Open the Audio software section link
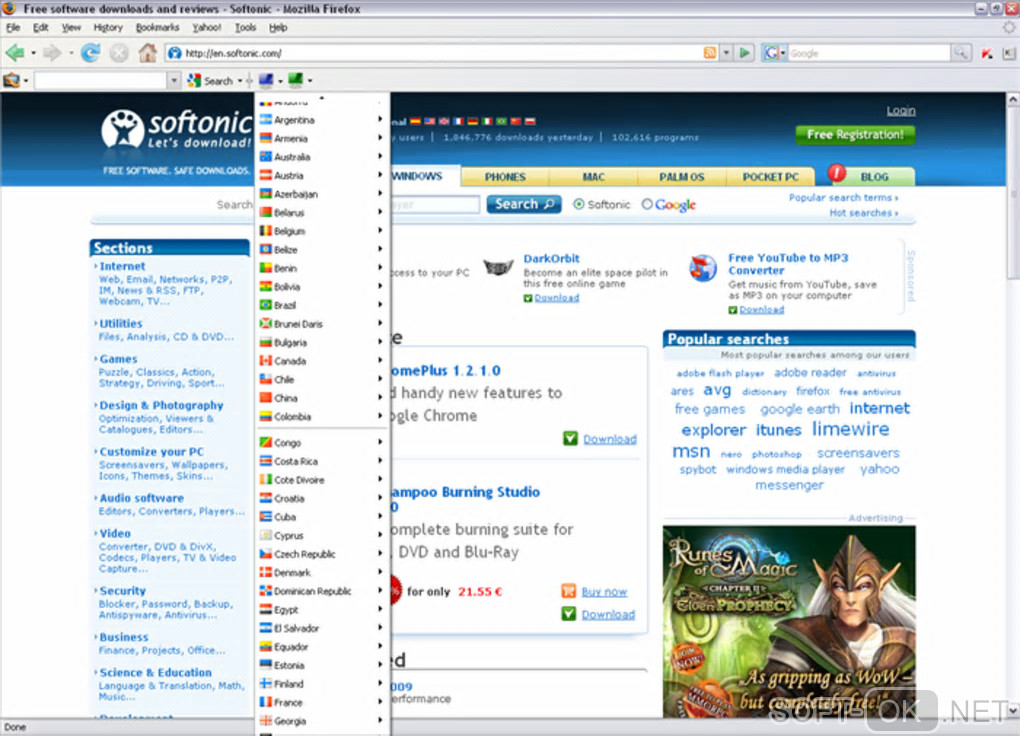This screenshot has height=736, width=1020. pyautogui.click(x=141, y=498)
